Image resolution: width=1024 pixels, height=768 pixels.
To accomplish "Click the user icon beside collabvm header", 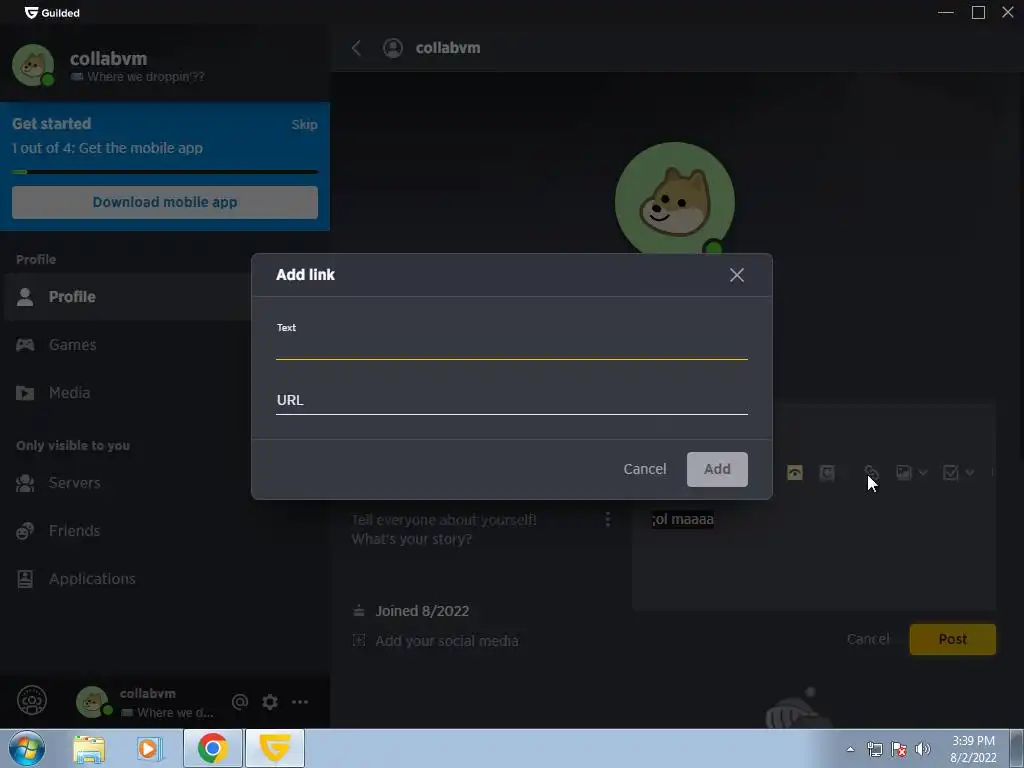I will coord(392,48).
